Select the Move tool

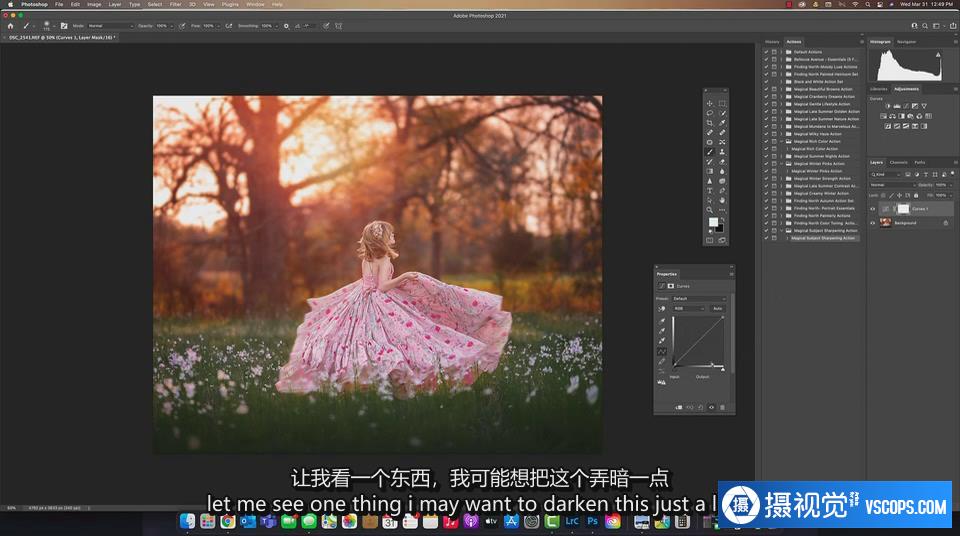[710, 104]
